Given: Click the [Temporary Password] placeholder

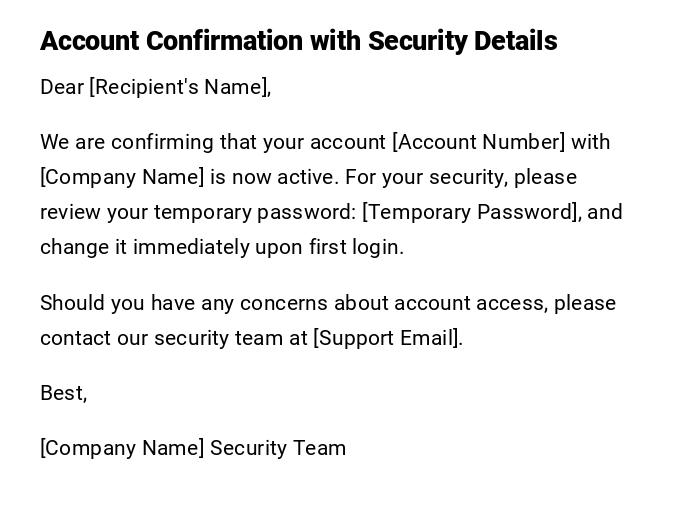Looking at the screenshot, I should click(x=470, y=212).
